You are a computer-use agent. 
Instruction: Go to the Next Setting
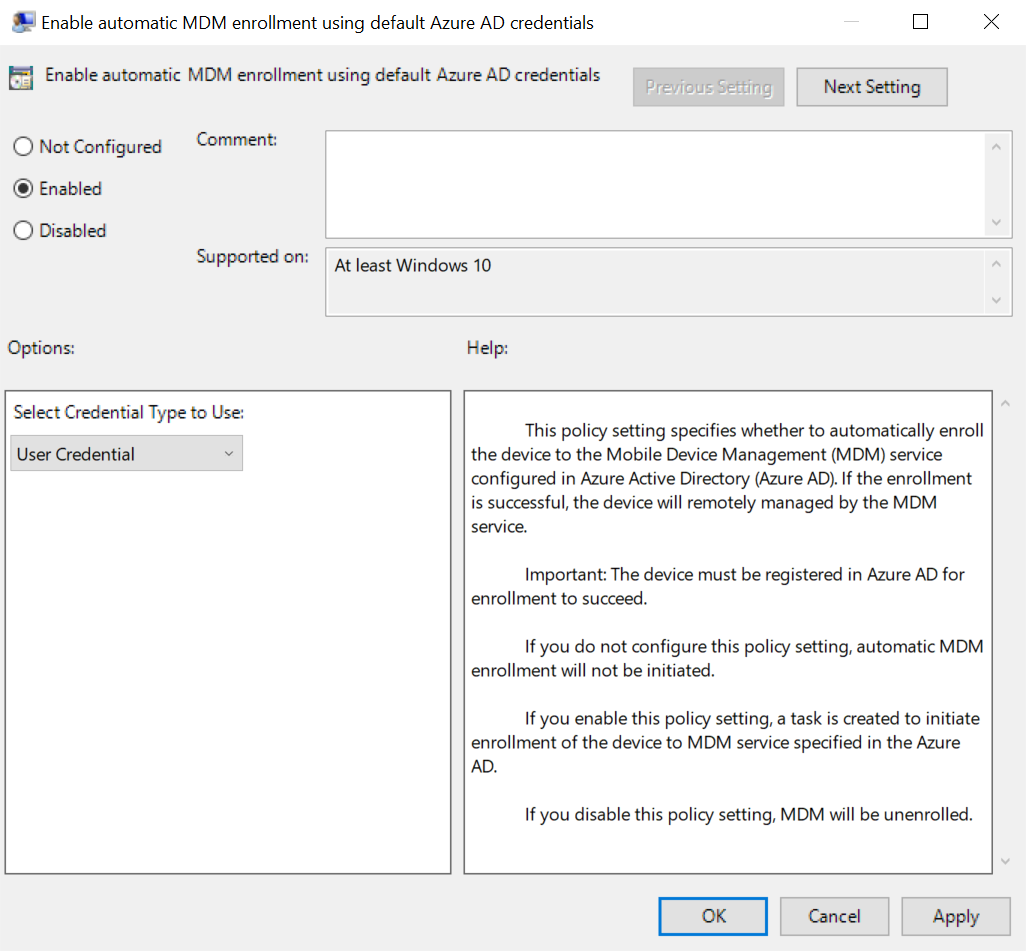(872, 87)
